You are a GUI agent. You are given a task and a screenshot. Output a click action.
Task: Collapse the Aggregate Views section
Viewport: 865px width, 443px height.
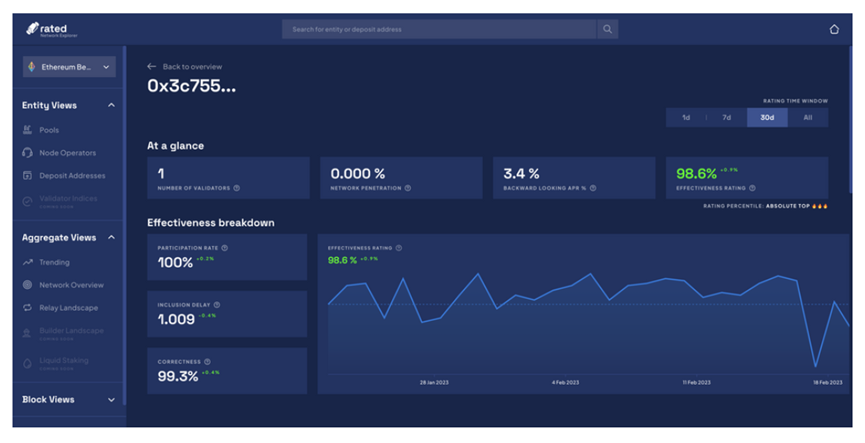coord(111,238)
